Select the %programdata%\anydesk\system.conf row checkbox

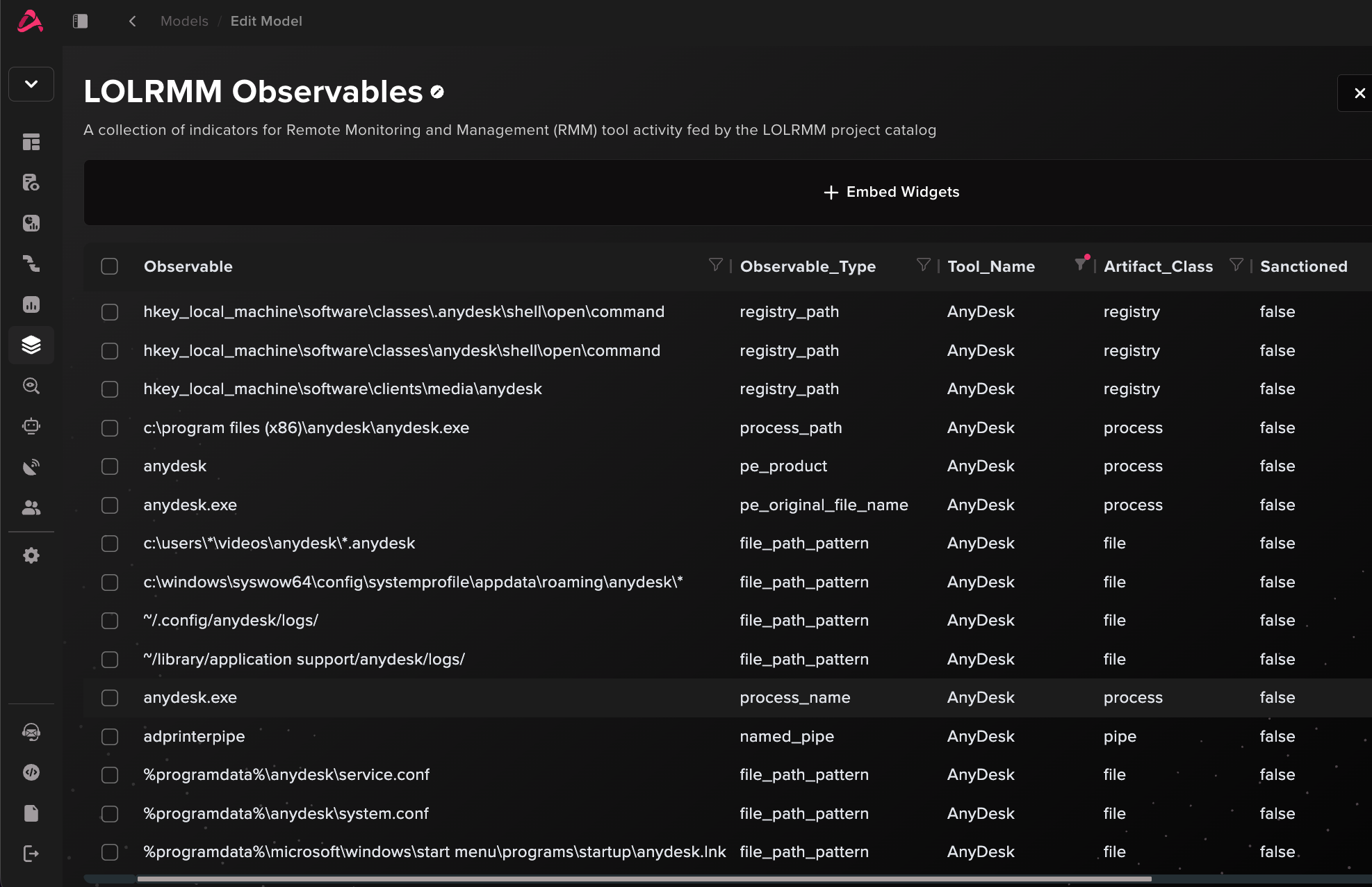(x=110, y=814)
